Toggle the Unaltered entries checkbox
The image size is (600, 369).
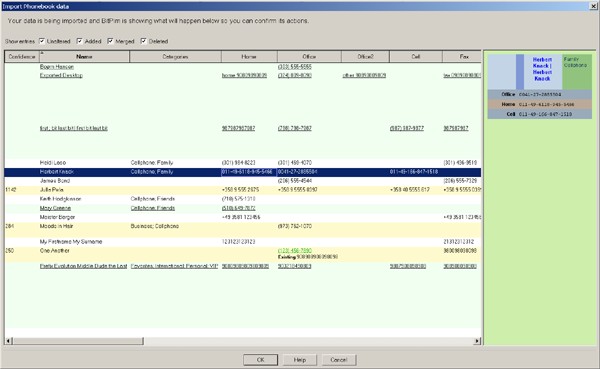pyautogui.click(x=42, y=41)
